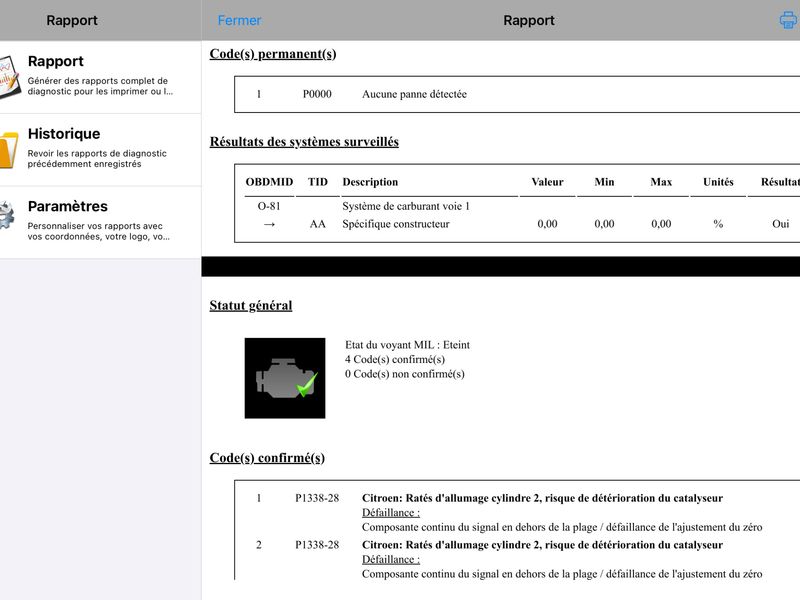
Task: Tap the engine check light image
Action: click(x=285, y=378)
